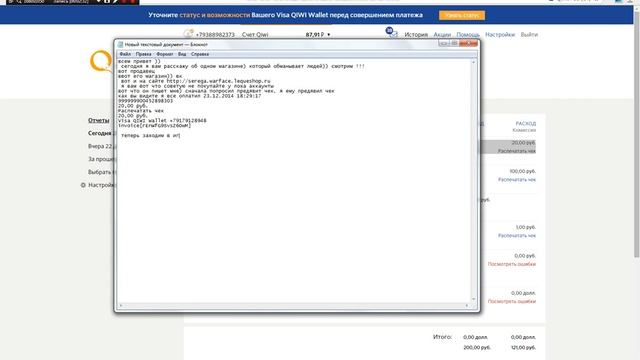Click the Notepad scroll up arrow
The width and height of the screenshot is (640, 360).
[x=473, y=62]
